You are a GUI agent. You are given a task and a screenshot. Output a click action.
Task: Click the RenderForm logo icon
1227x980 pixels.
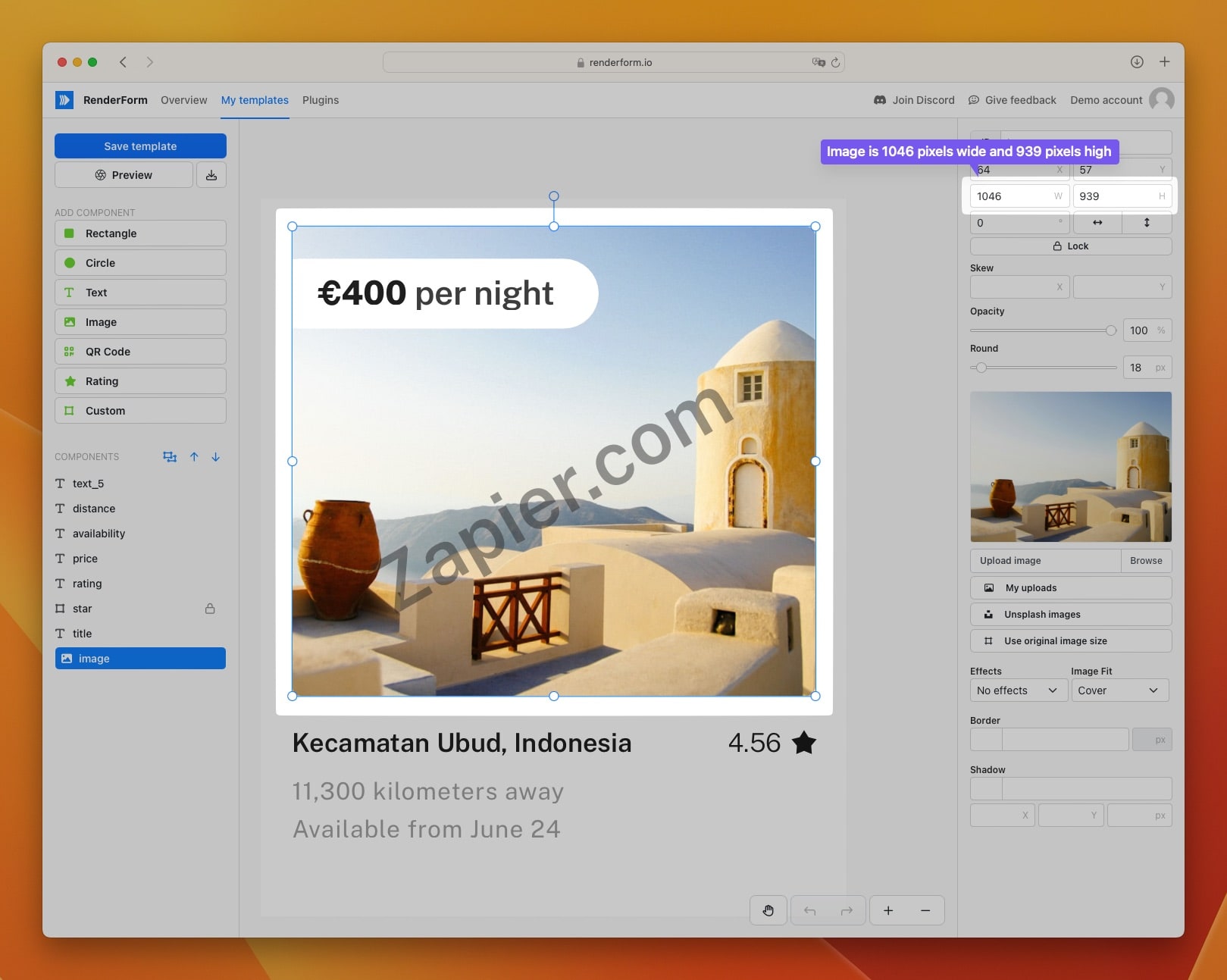(64, 100)
